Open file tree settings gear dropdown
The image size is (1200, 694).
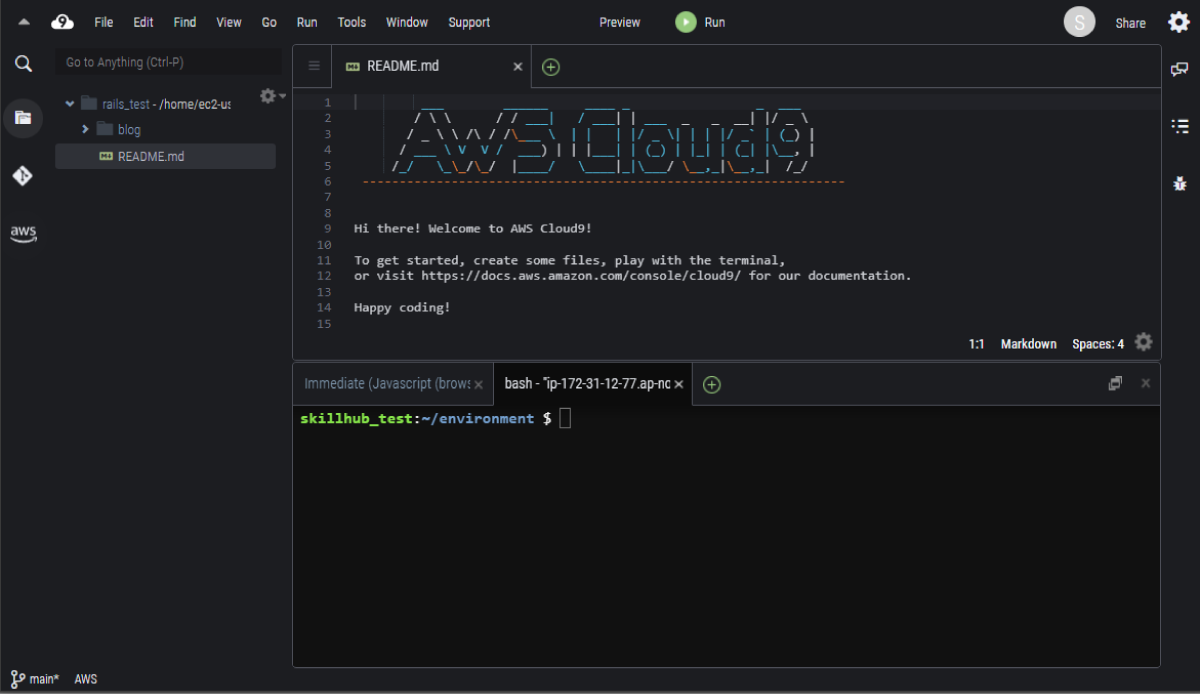pos(272,96)
